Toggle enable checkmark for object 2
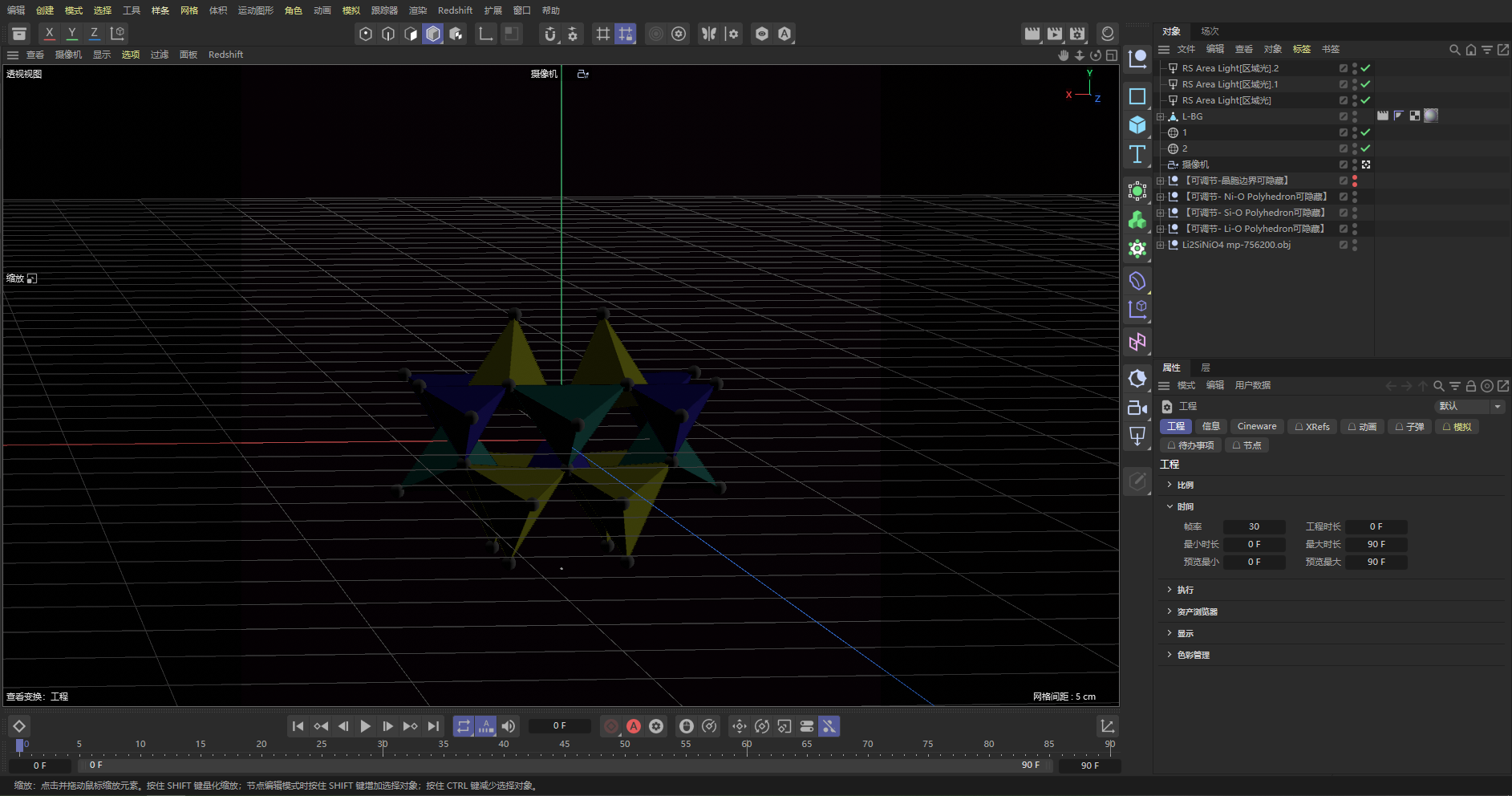 1365,148
